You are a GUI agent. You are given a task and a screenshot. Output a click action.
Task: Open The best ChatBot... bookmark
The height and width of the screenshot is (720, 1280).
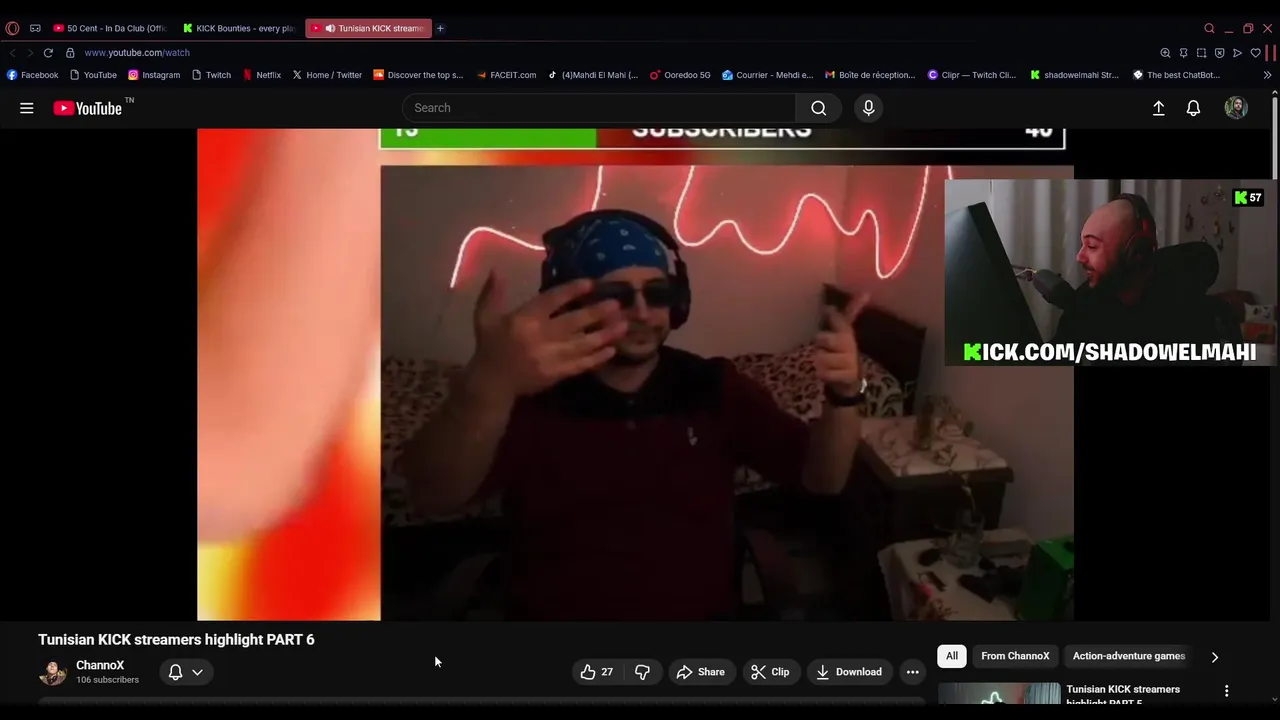[1176, 75]
